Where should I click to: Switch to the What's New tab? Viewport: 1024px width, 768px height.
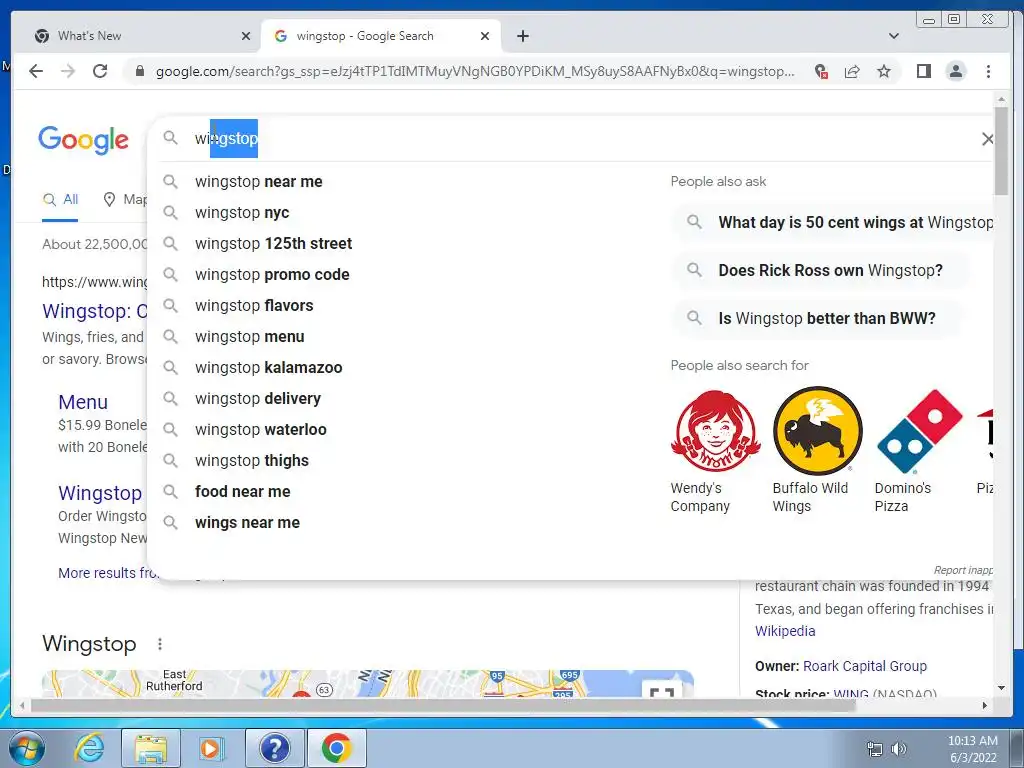(139, 36)
